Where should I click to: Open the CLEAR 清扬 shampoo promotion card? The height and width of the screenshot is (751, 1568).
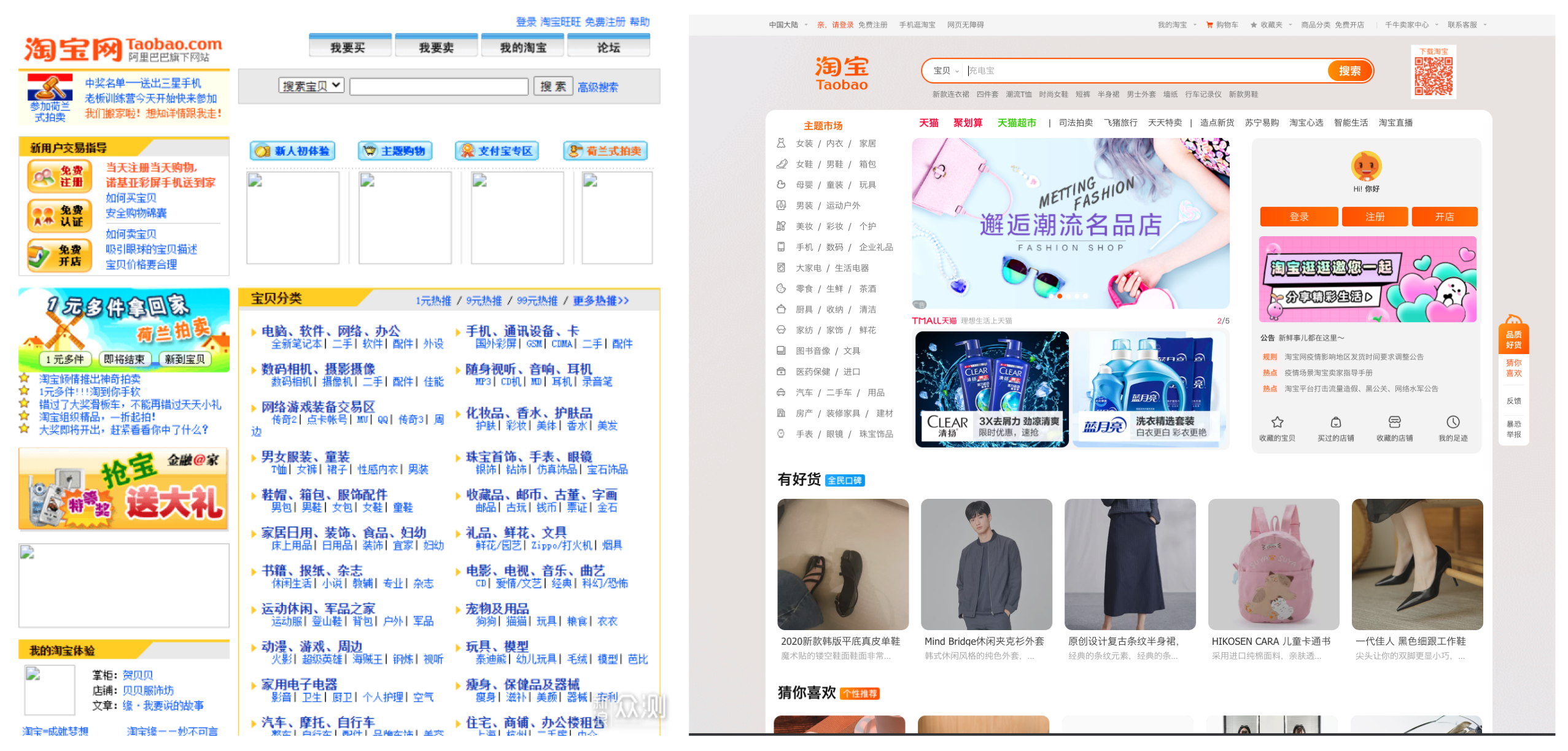[x=992, y=389]
